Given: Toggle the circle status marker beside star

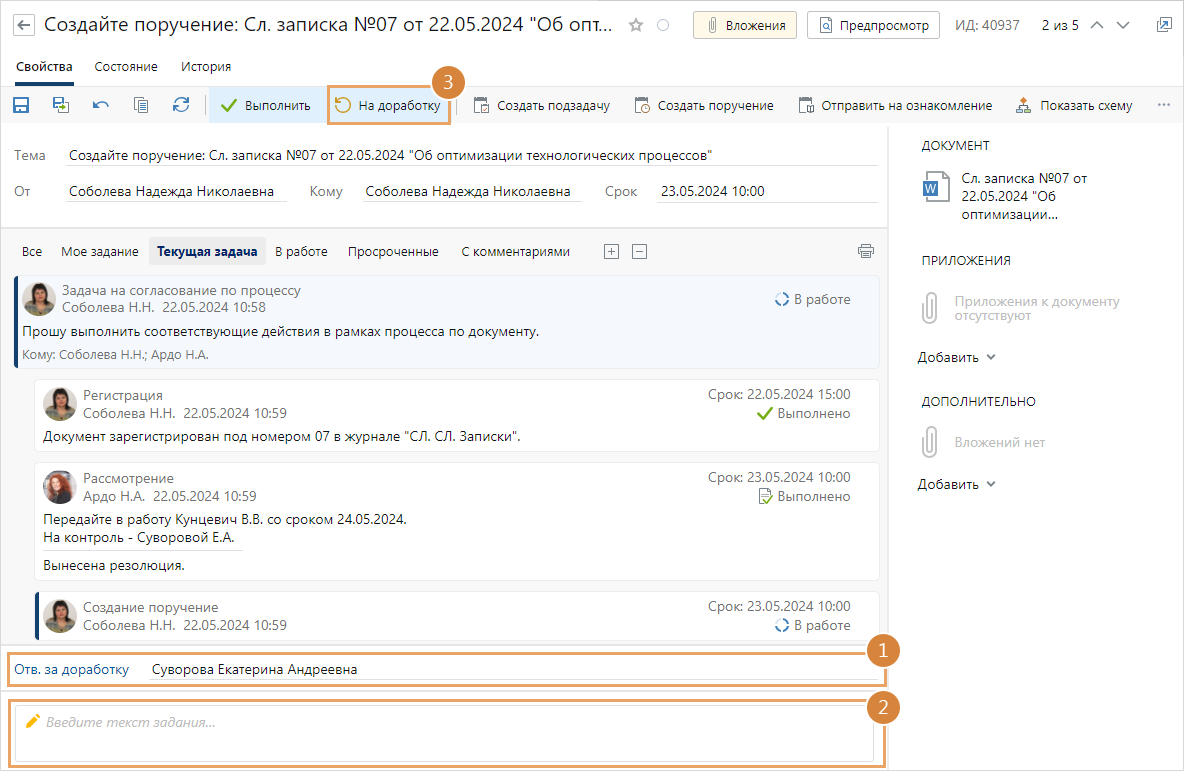Looking at the screenshot, I should [662, 25].
